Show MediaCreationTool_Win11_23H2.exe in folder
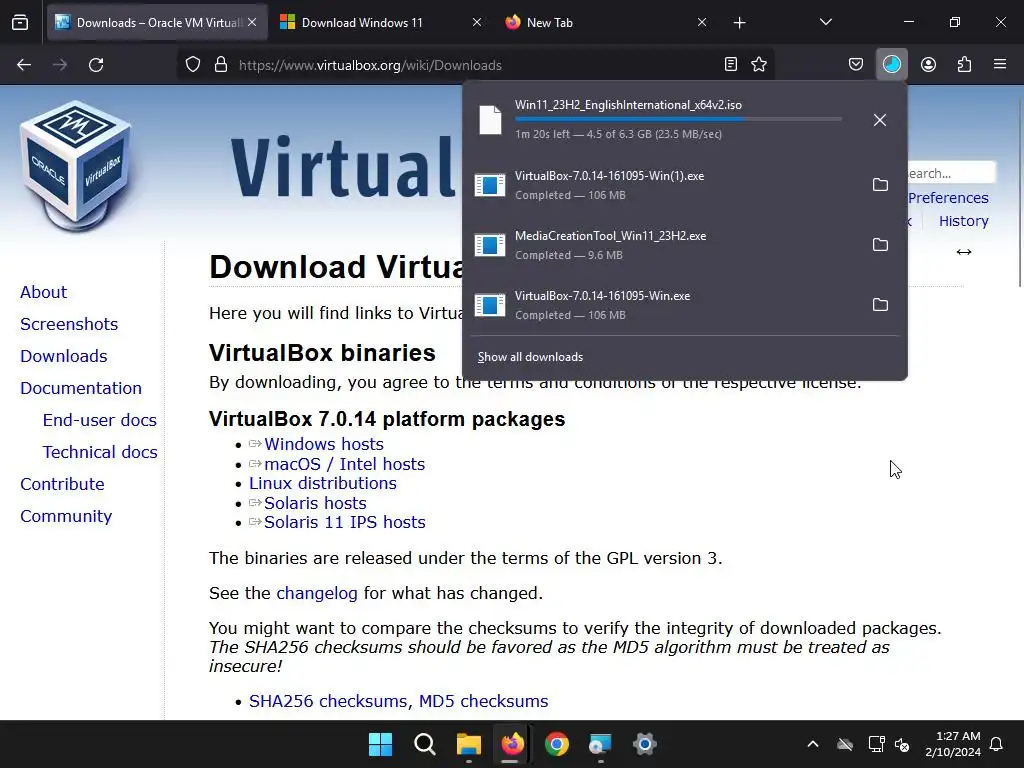The height and width of the screenshot is (768, 1024). tap(880, 245)
